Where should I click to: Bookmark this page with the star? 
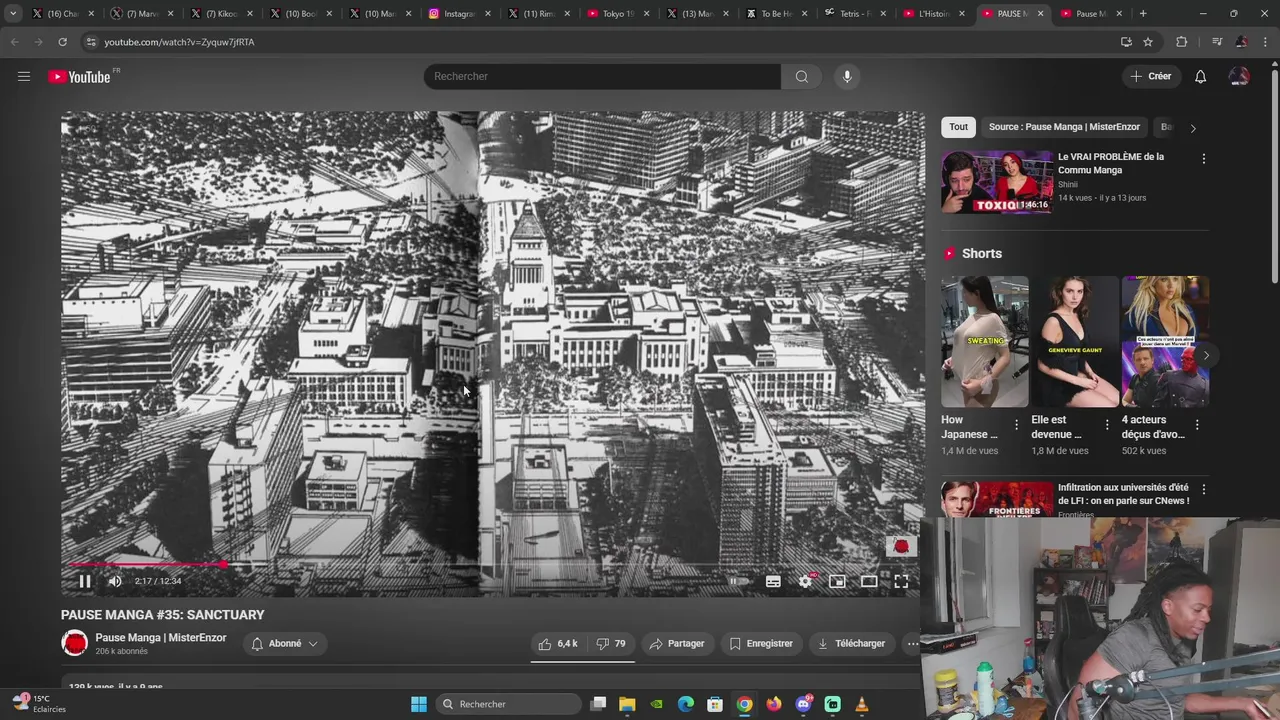1148,42
